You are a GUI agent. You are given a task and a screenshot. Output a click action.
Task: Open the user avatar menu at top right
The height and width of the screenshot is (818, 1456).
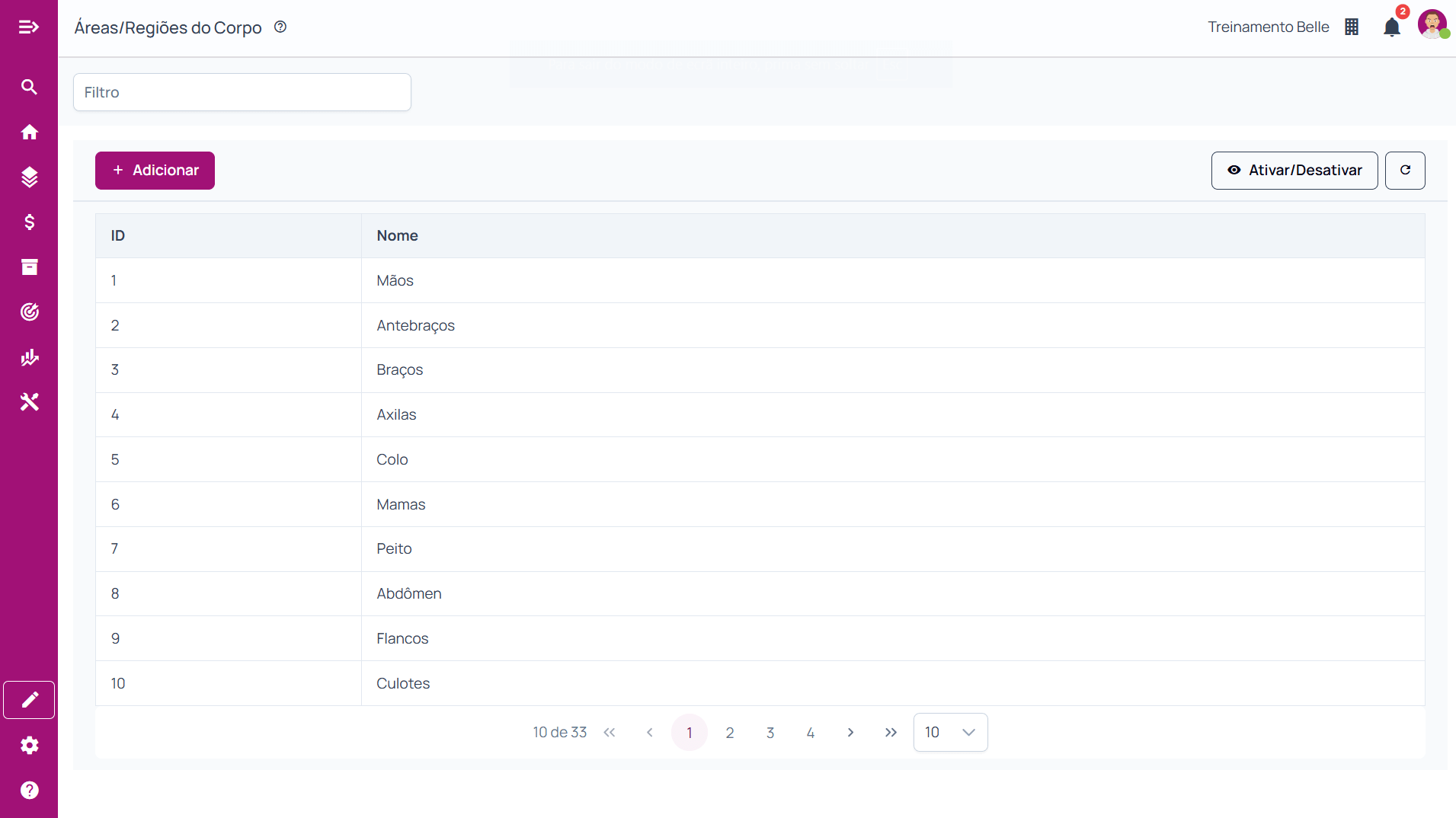pos(1432,24)
